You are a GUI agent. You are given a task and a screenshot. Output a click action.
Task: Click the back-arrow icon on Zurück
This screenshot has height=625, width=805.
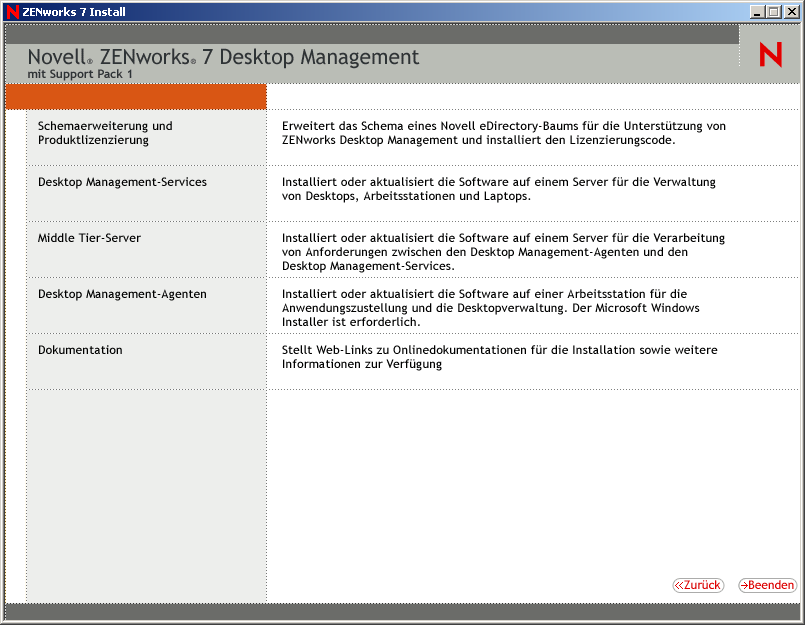click(x=682, y=585)
